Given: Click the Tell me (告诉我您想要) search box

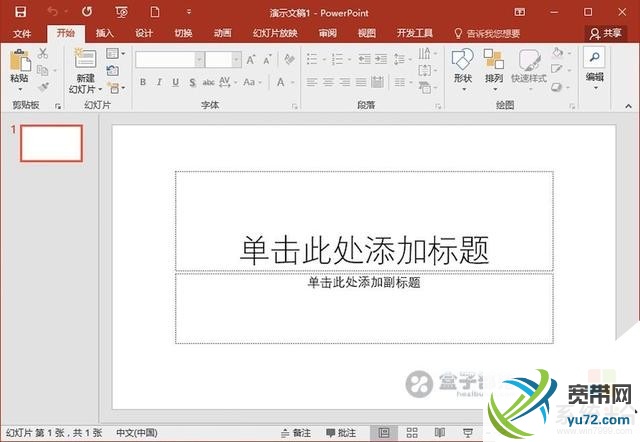Looking at the screenshot, I should [487, 33].
